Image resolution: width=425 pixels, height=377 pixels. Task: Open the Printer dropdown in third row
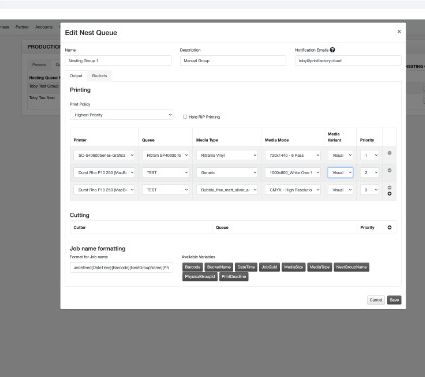[x=104, y=190]
